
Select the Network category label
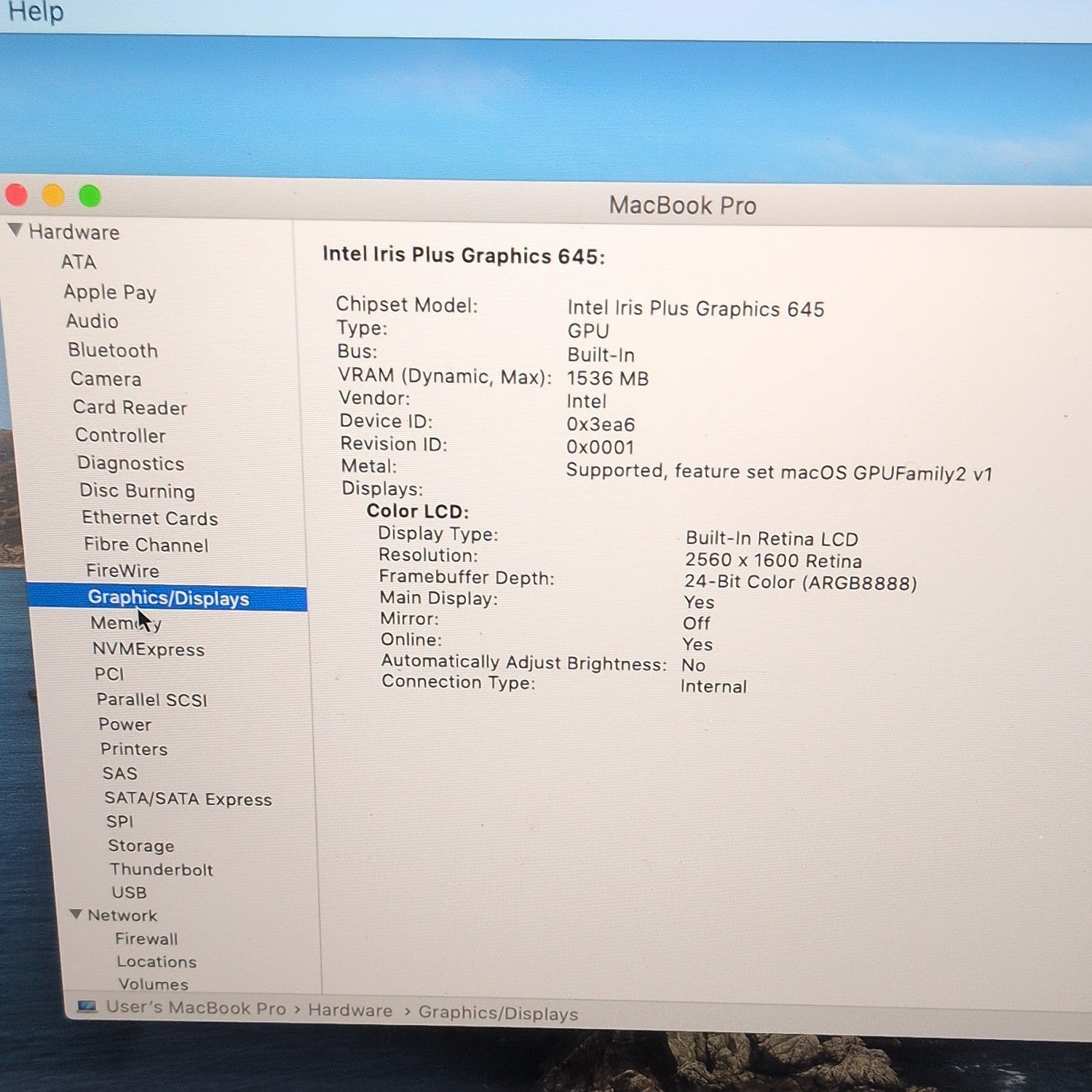tap(122, 915)
